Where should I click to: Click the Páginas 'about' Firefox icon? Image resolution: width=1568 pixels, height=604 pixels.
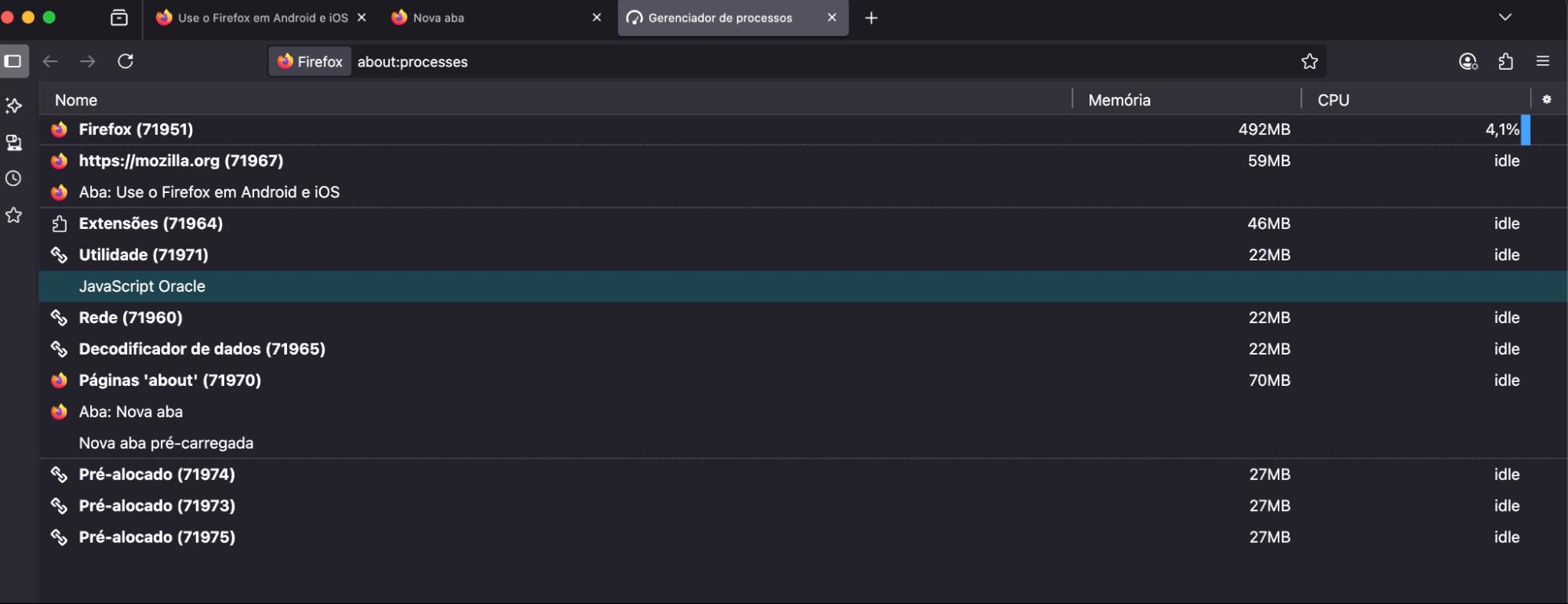[x=59, y=380]
